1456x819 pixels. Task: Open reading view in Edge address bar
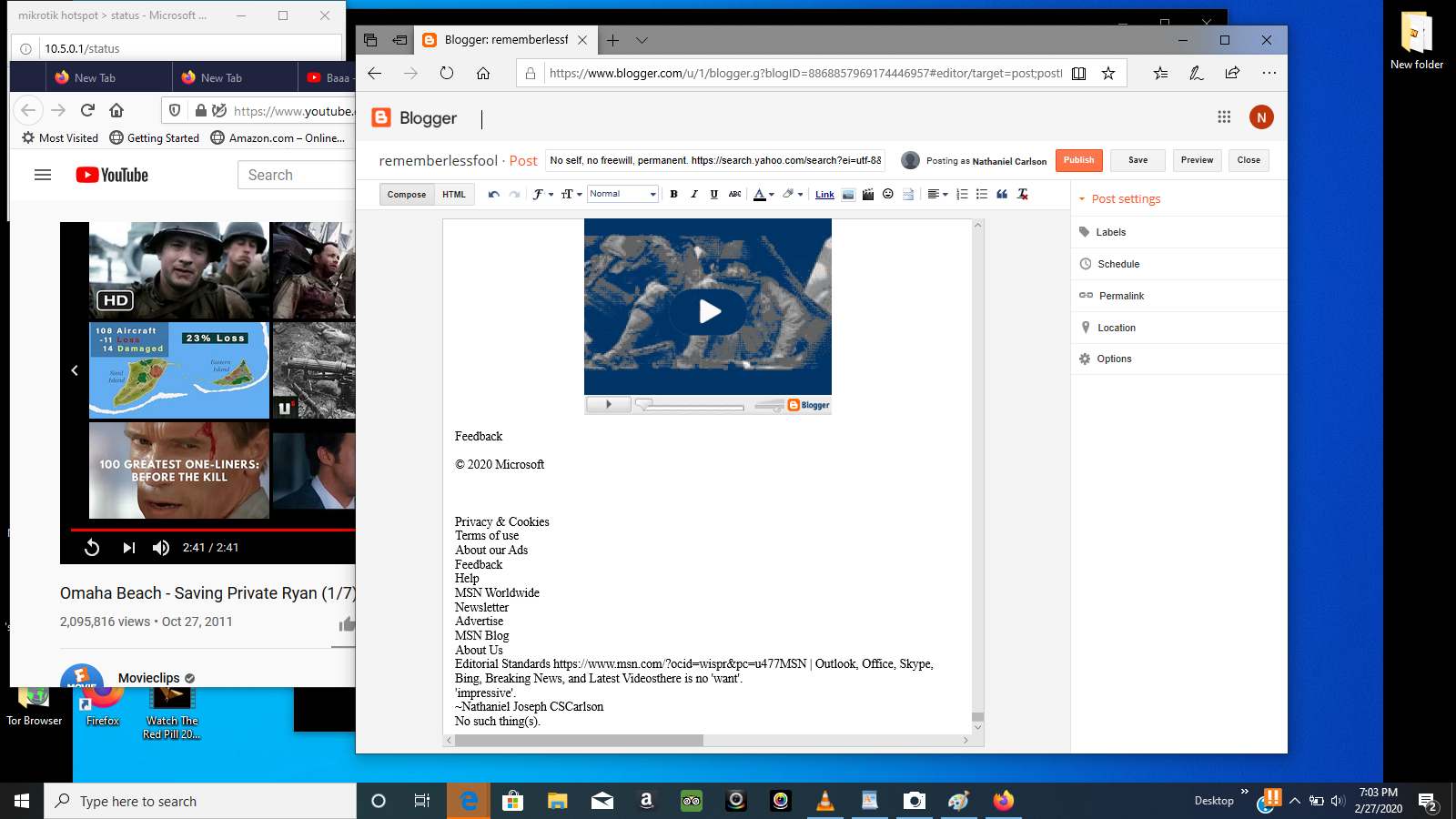1078,73
